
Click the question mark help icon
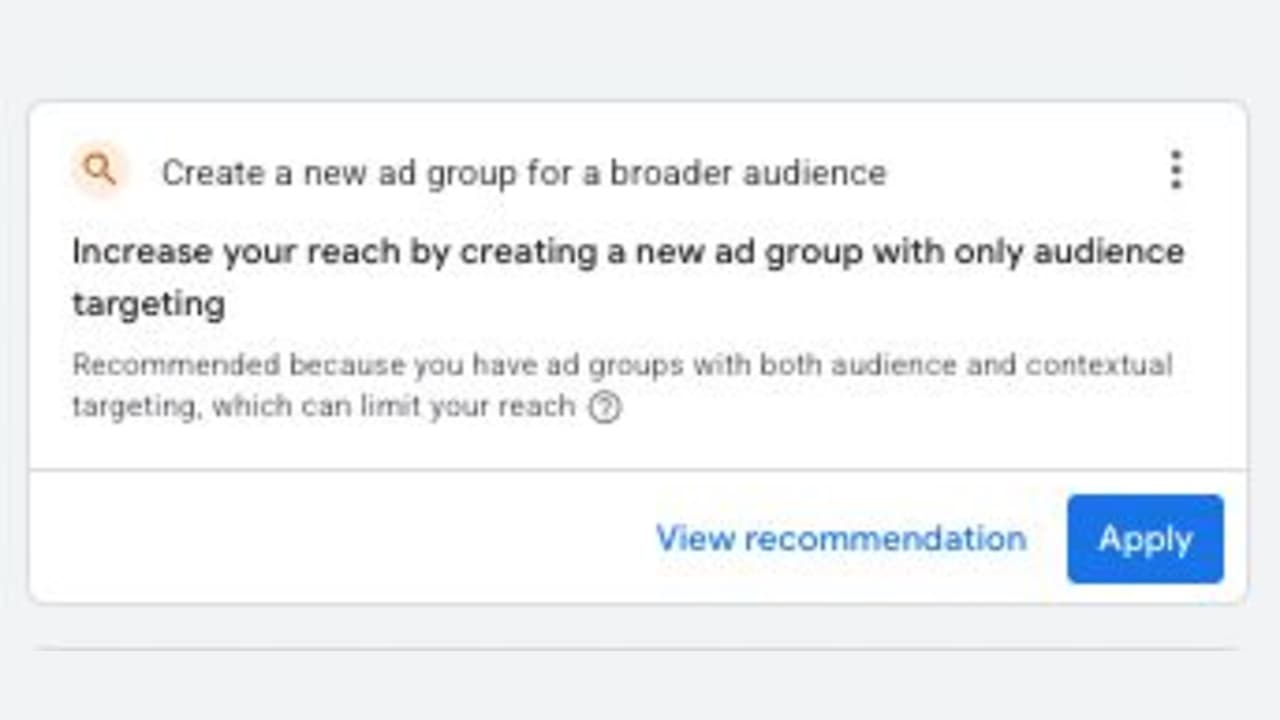(604, 407)
